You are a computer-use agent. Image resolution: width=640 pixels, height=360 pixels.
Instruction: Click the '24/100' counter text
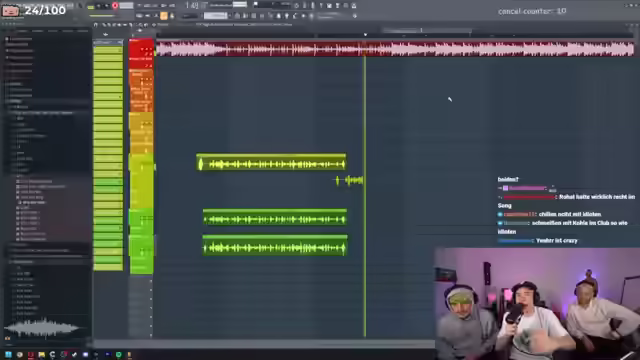click(45, 10)
